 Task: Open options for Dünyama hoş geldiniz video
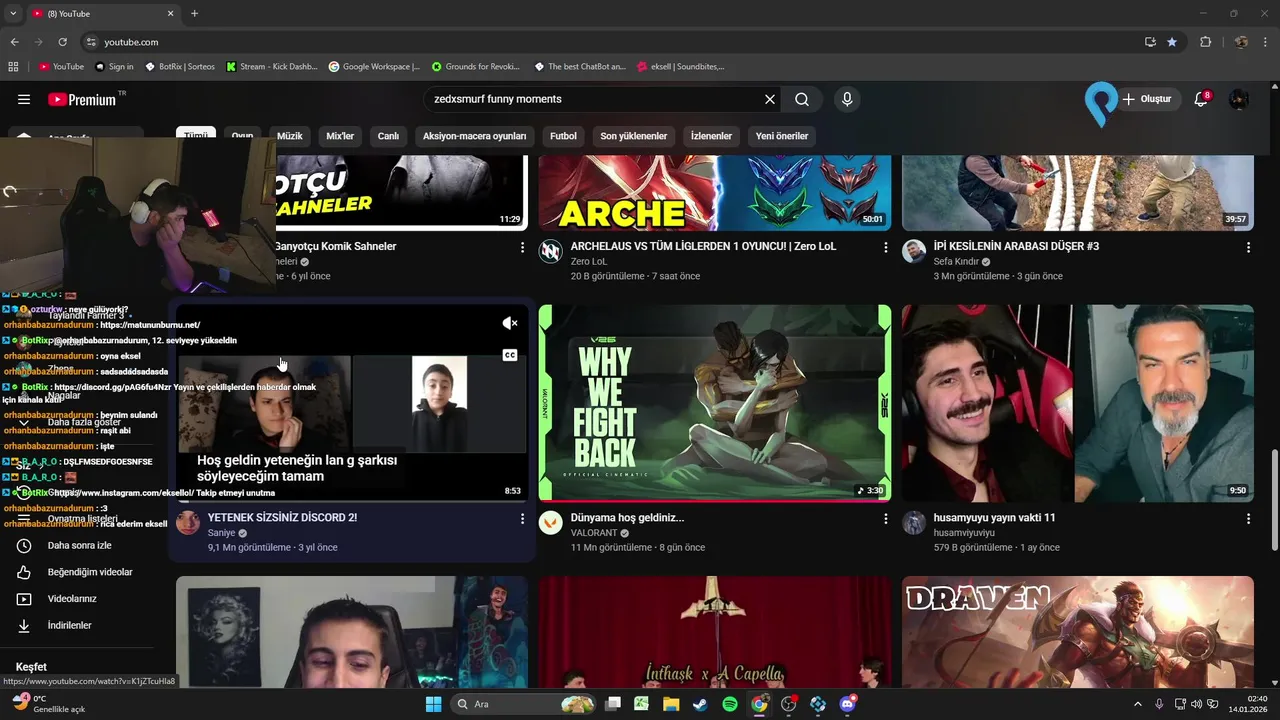click(885, 519)
